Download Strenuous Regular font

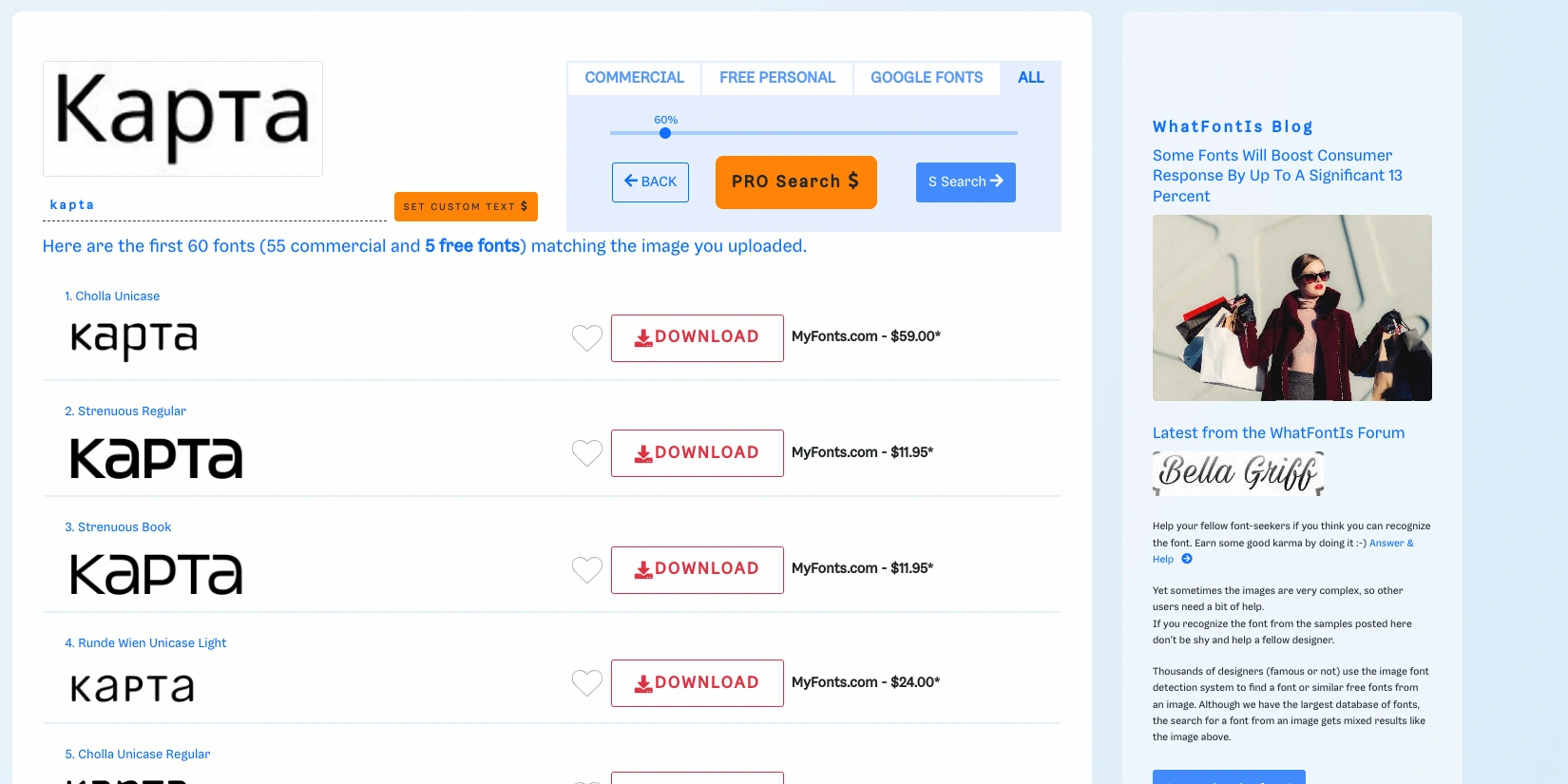tap(697, 453)
